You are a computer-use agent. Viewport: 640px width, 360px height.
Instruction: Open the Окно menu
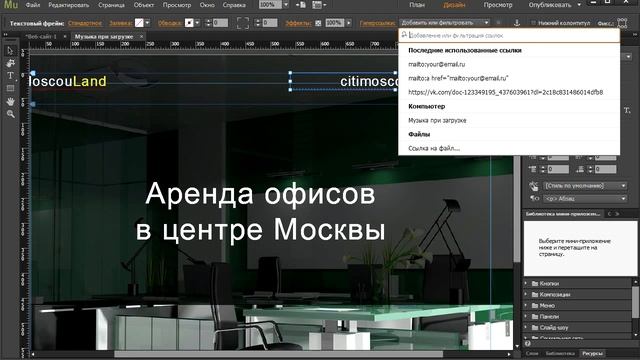click(x=207, y=5)
